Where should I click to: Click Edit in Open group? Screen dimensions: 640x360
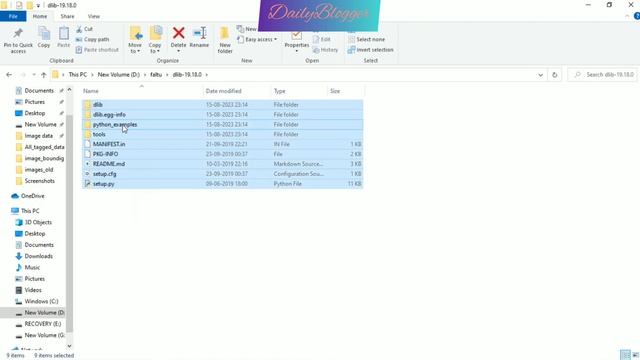(322, 40)
